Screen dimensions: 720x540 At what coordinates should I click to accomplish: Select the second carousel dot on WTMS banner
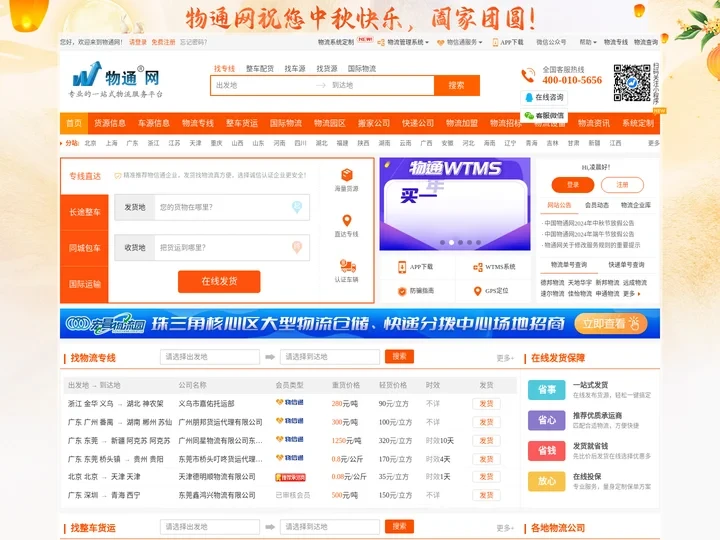(451, 242)
